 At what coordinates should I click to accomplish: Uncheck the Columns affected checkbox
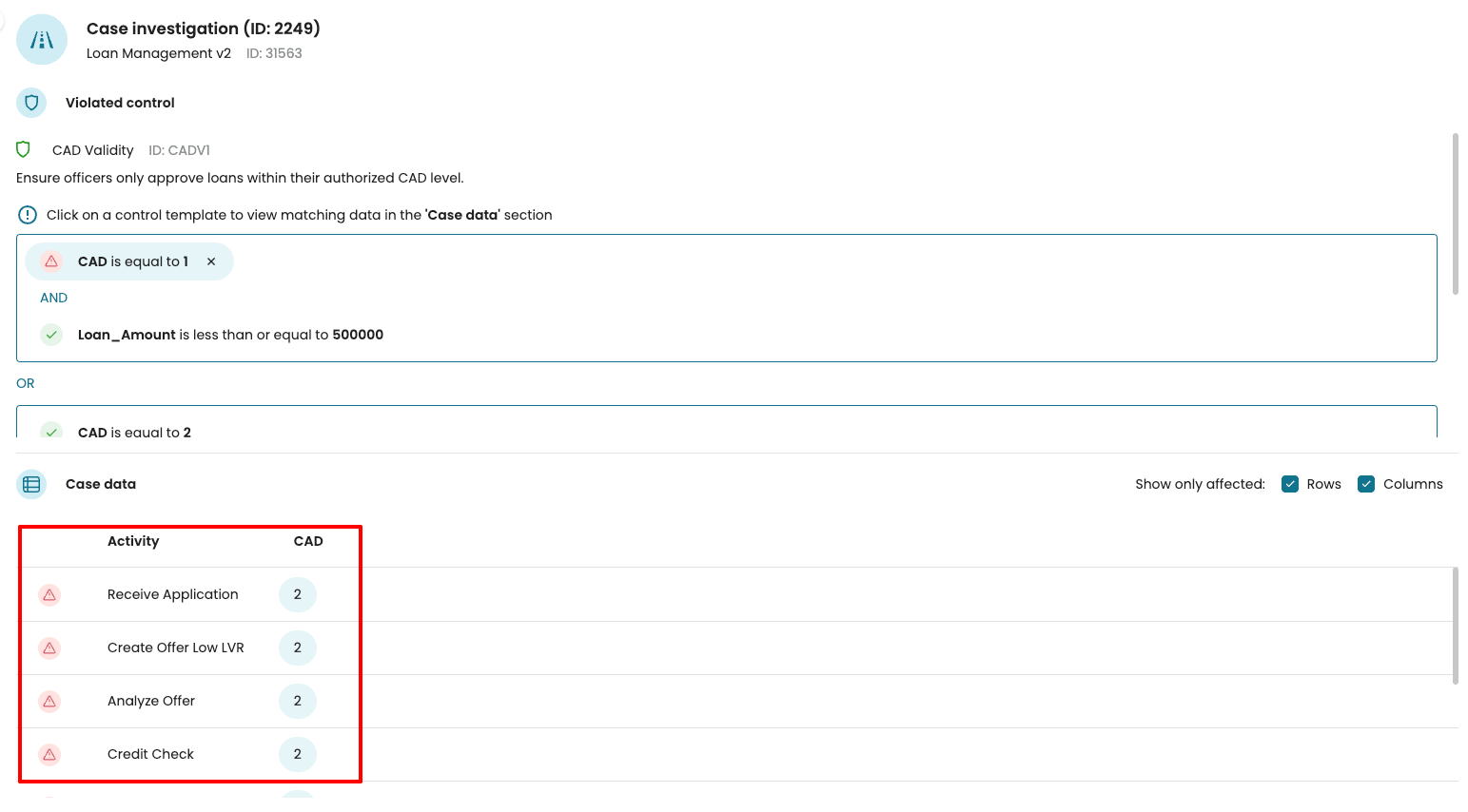(1366, 484)
